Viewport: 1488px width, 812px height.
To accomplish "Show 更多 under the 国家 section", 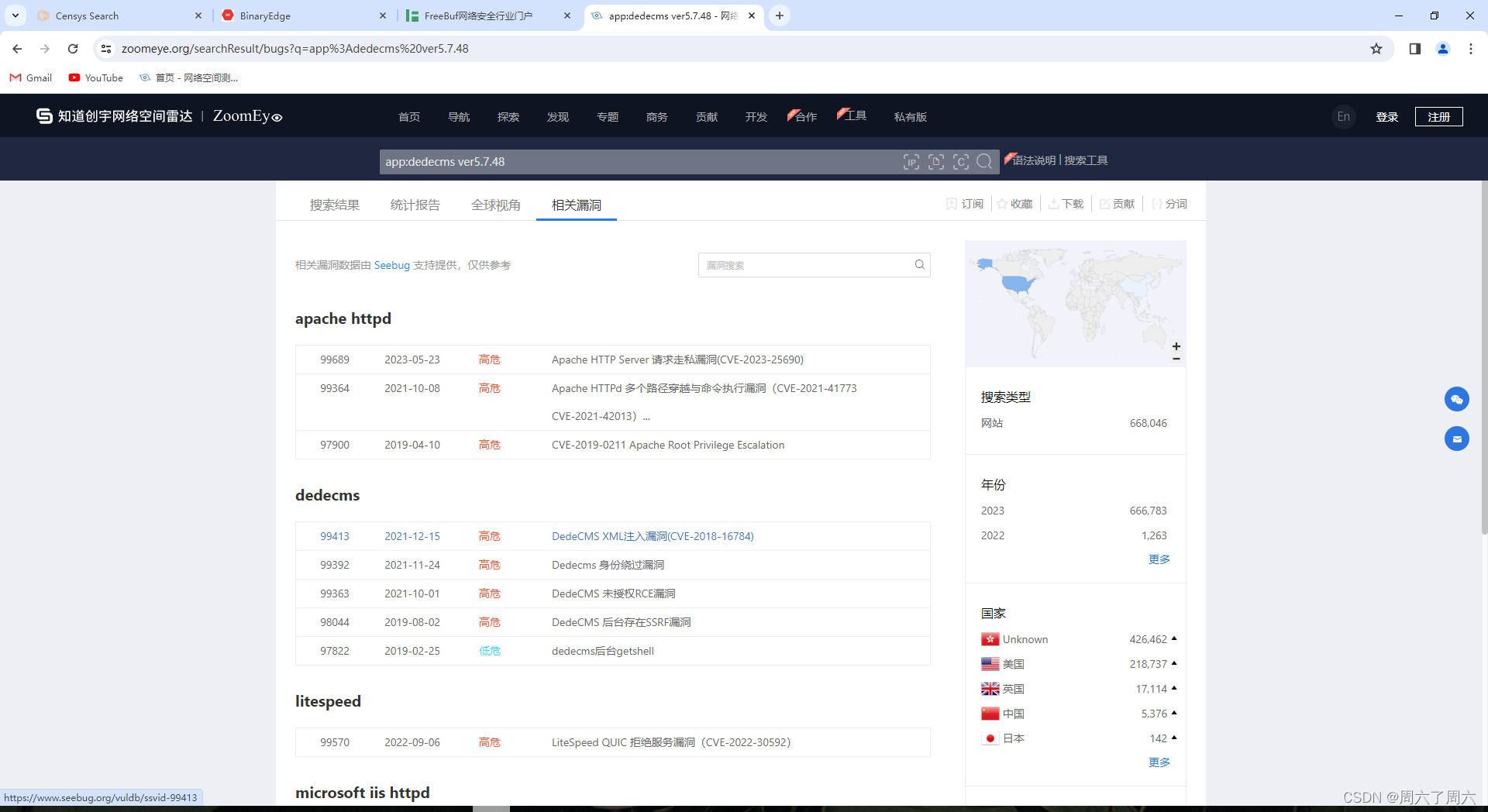I will coord(1159,762).
